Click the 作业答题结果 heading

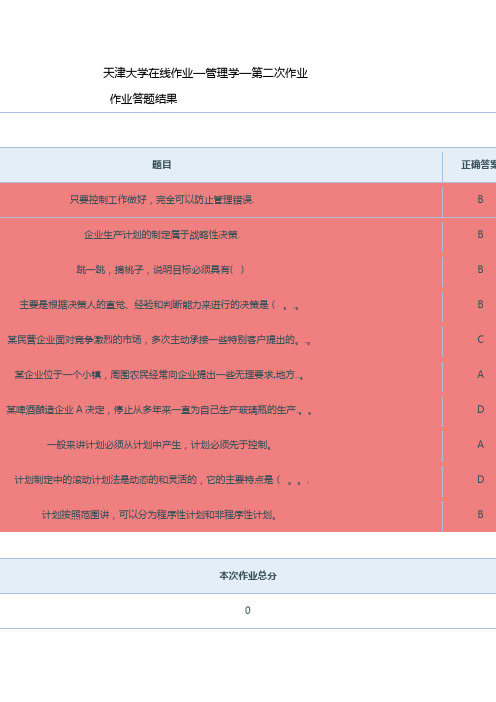point(143,98)
